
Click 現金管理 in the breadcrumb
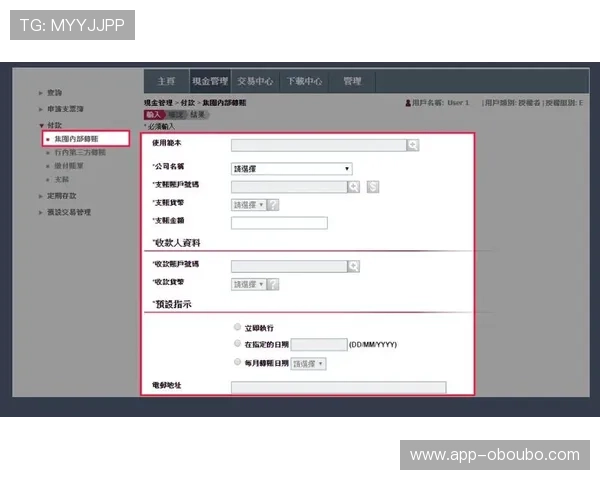[158, 103]
